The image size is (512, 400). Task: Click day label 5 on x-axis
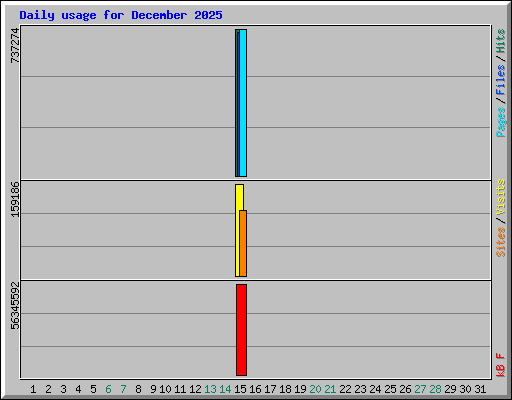tap(93, 389)
